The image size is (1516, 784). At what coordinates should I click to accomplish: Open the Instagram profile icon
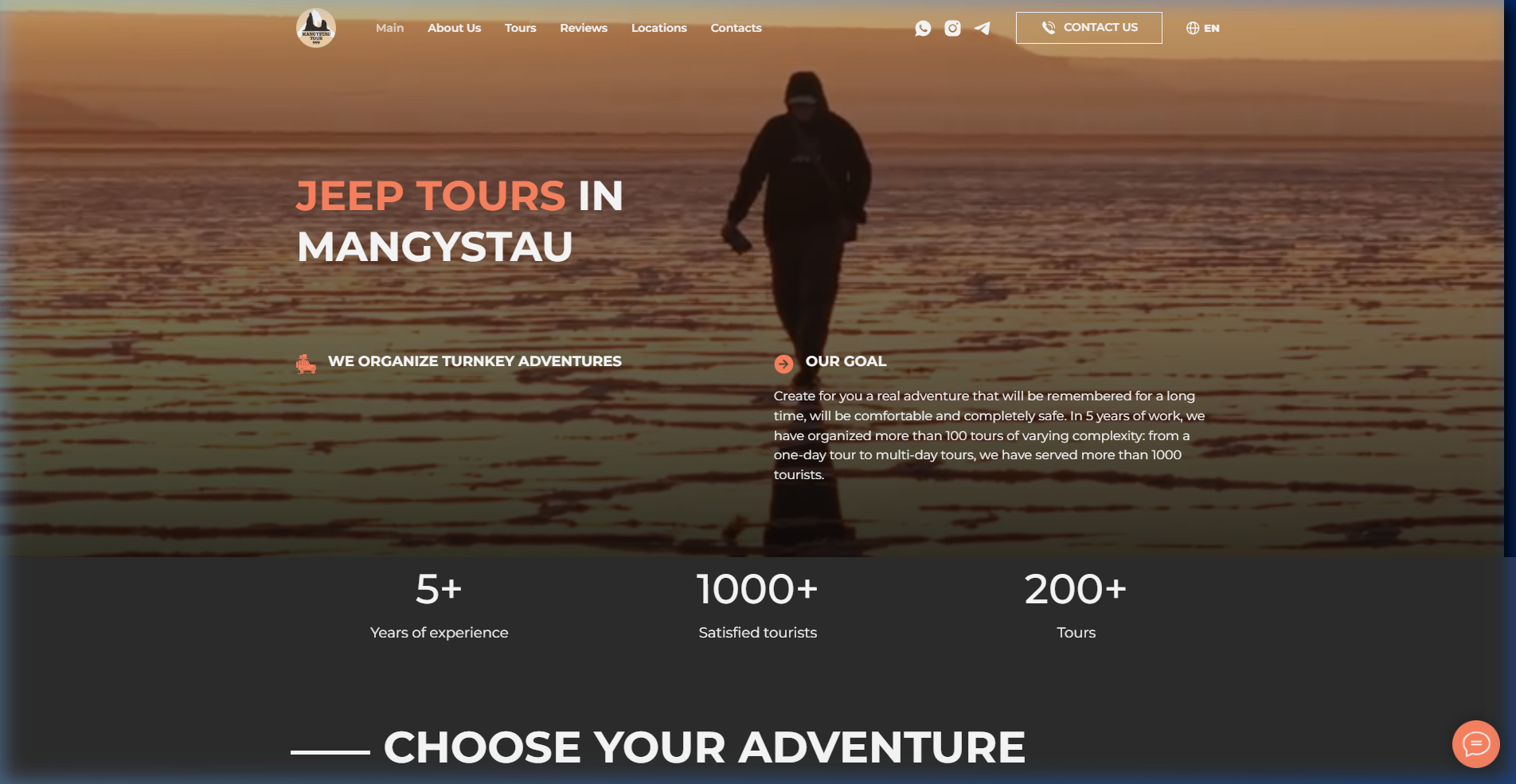[952, 29]
